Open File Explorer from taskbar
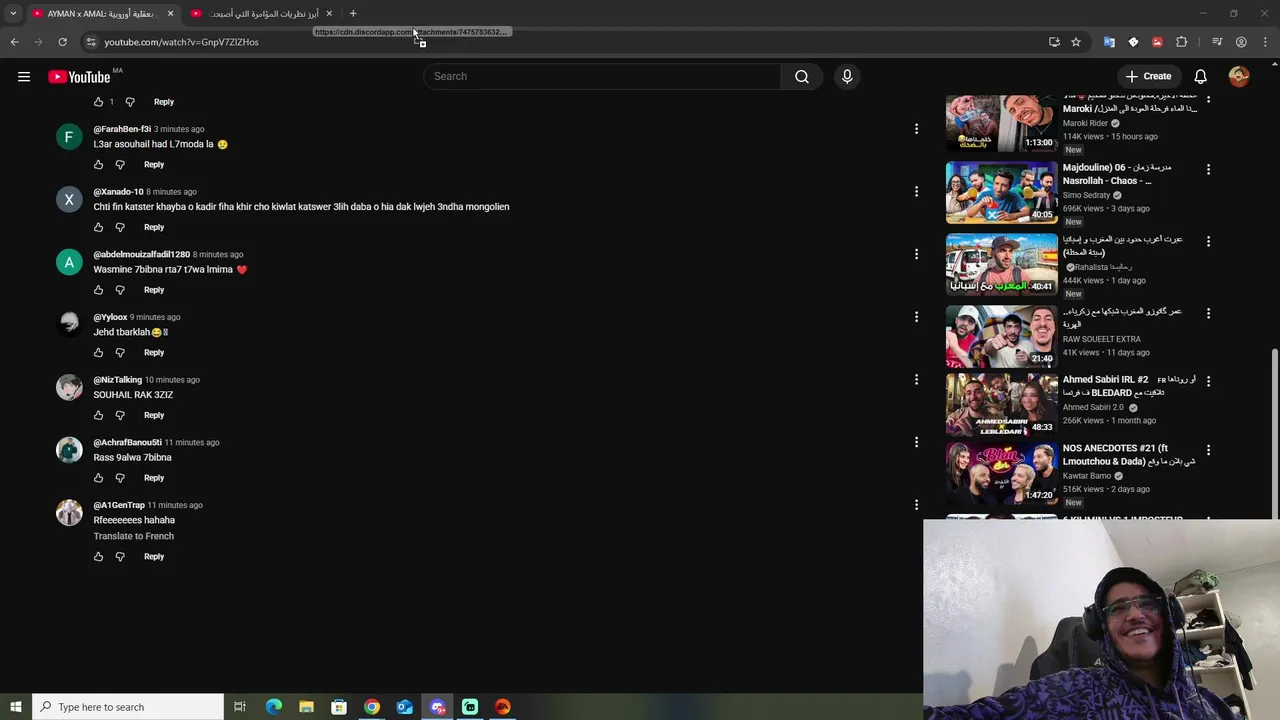Viewport: 1280px width, 720px height. point(306,707)
